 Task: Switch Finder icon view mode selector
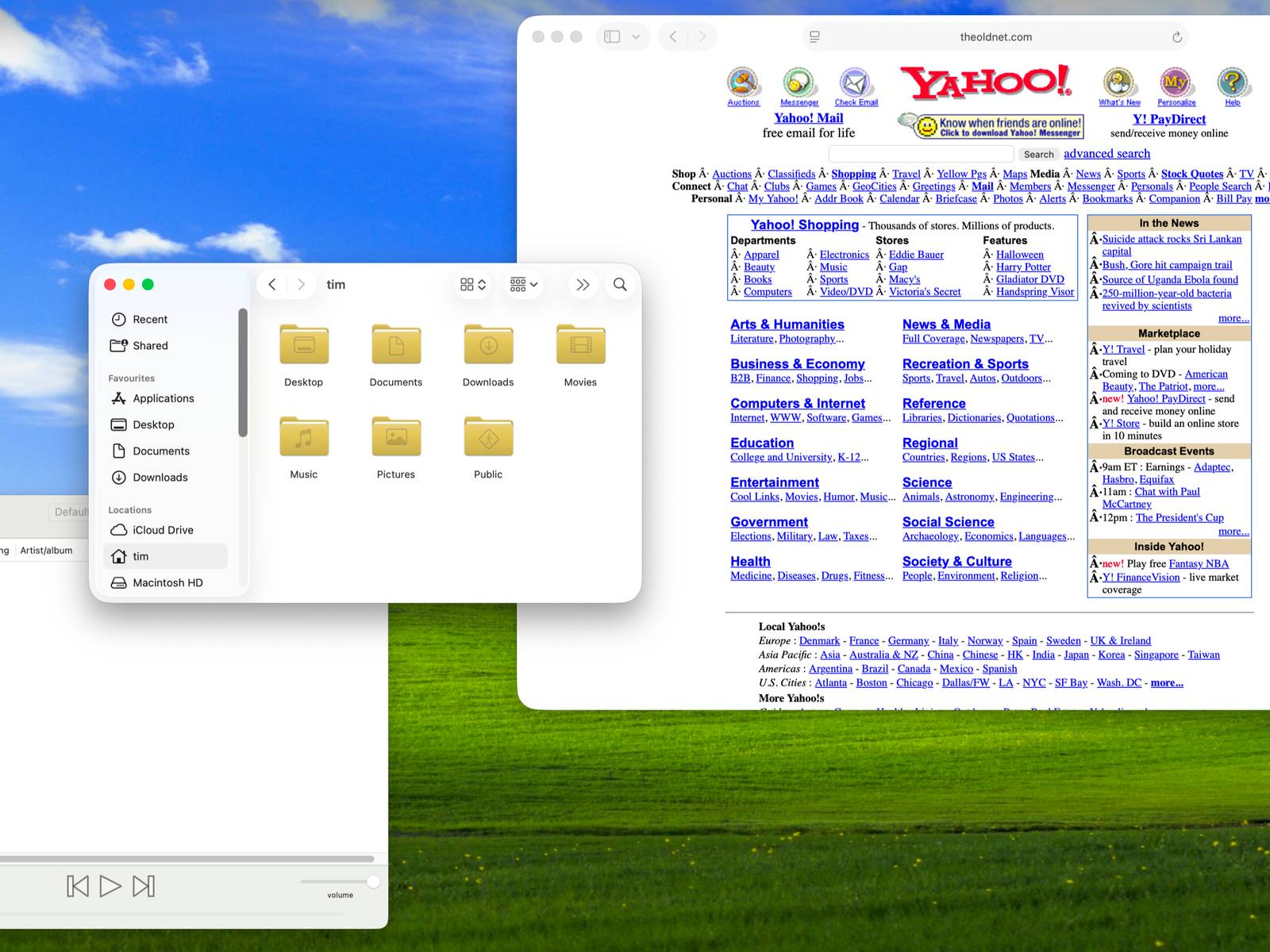(473, 285)
